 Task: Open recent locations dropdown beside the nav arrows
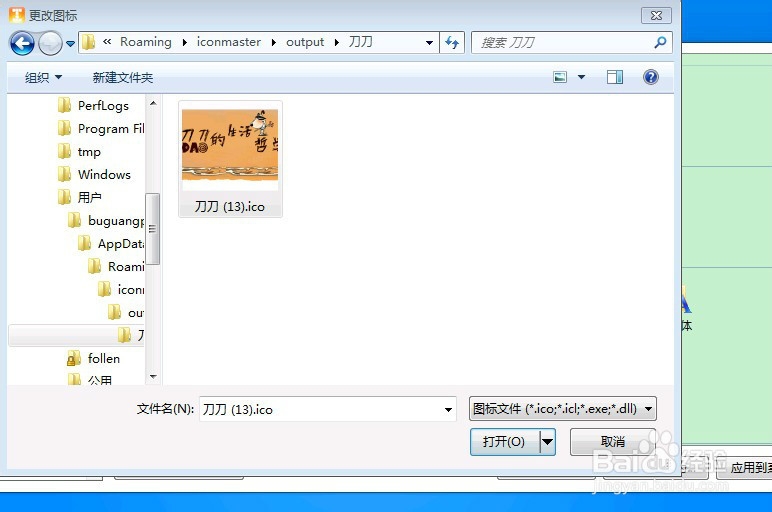click(x=70, y=44)
